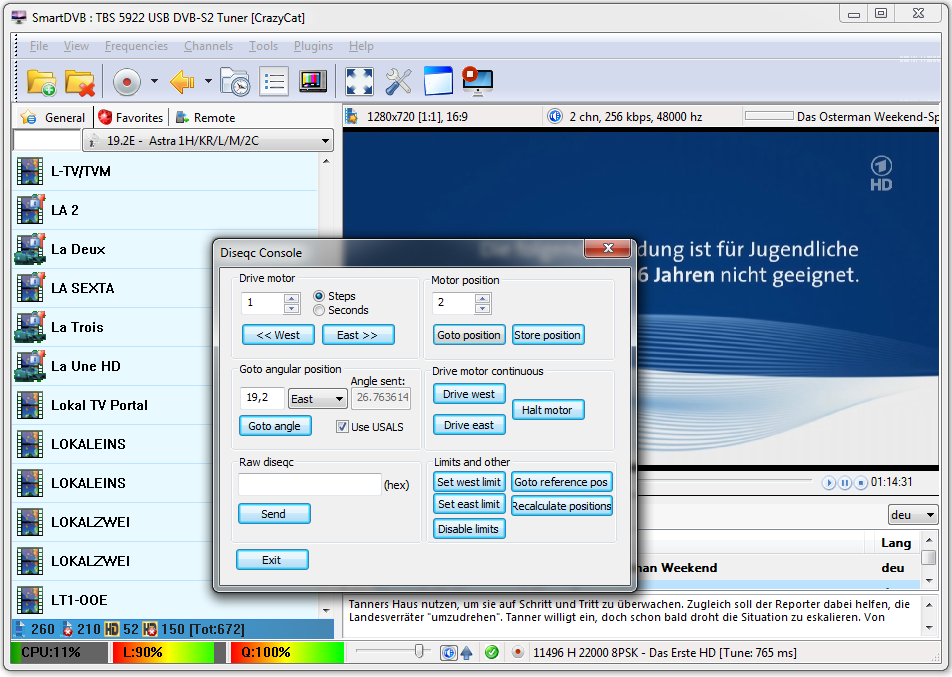Start recording with the record button
Screen dimensions: 952x677
[126, 81]
